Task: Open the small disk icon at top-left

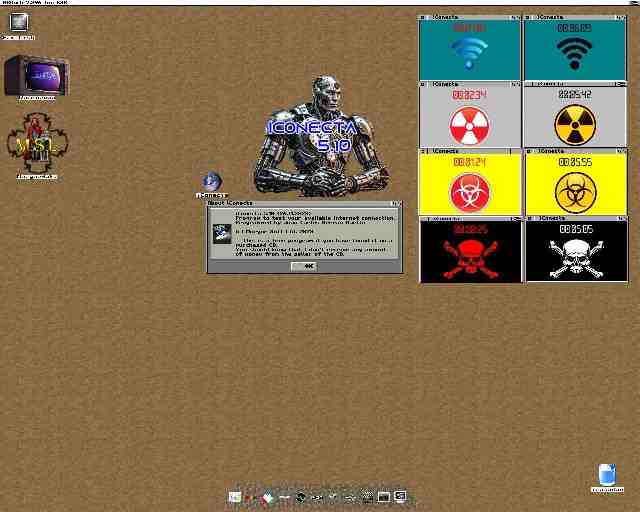Action: click(x=18, y=22)
